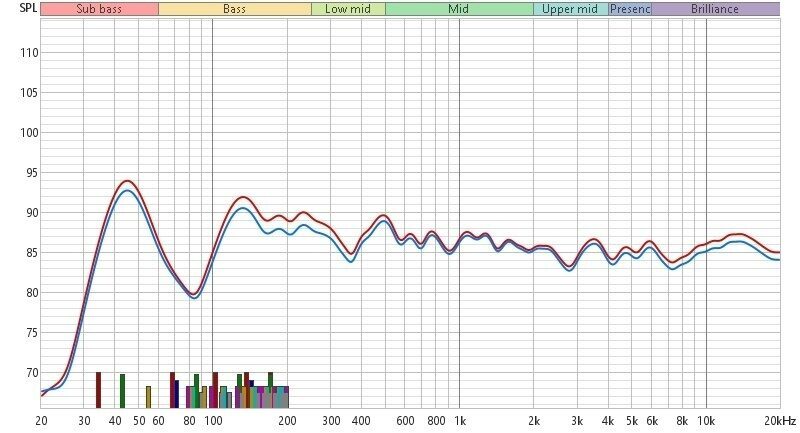
Task: Select the Brilliance band label
Action: 715,9
